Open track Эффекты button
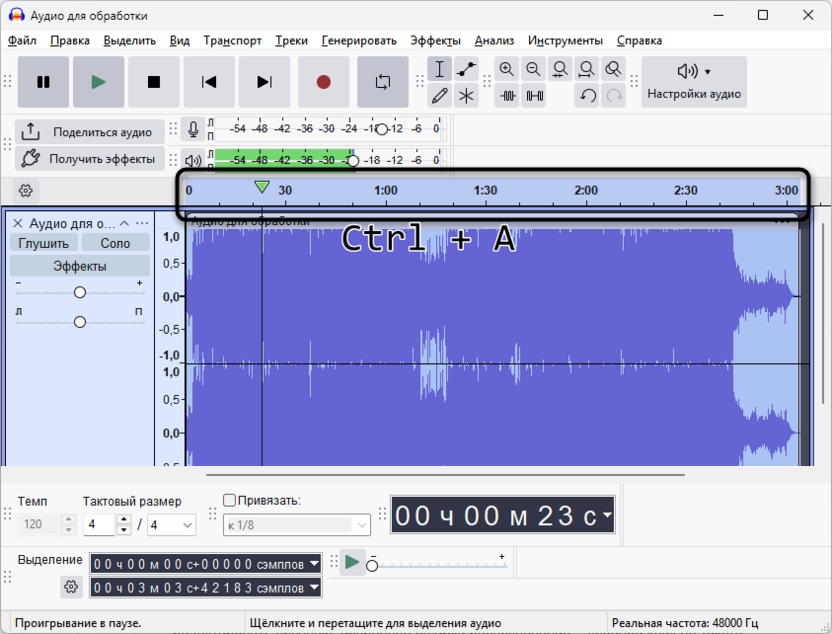 (80, 266)
